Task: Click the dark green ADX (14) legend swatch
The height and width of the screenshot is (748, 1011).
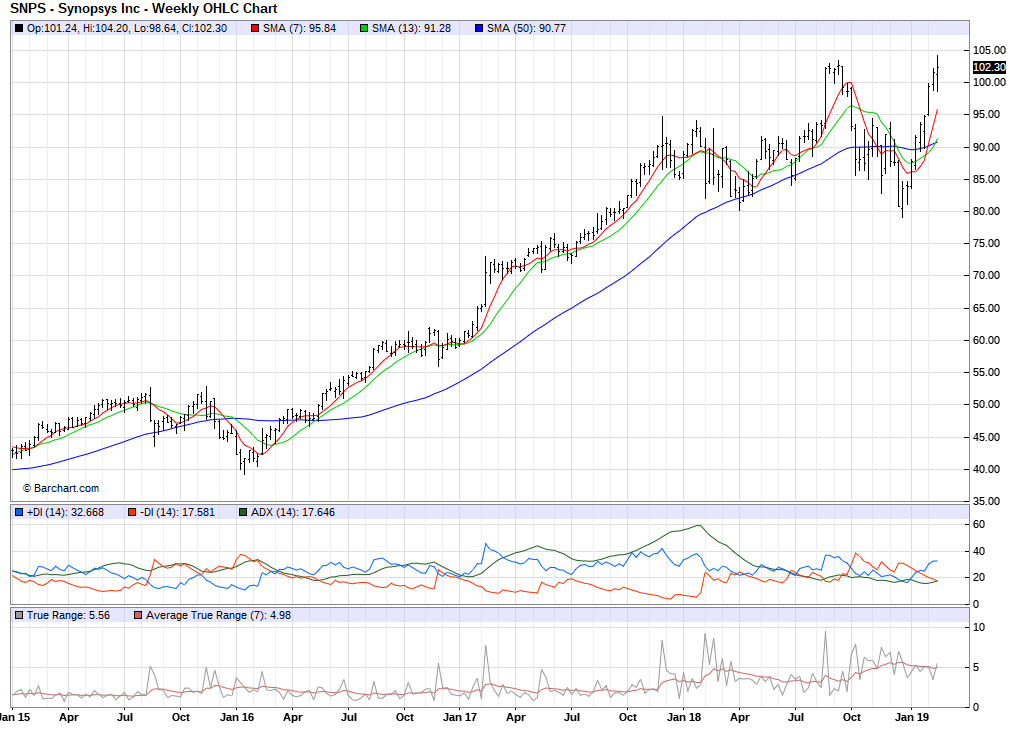Action: 242,512
